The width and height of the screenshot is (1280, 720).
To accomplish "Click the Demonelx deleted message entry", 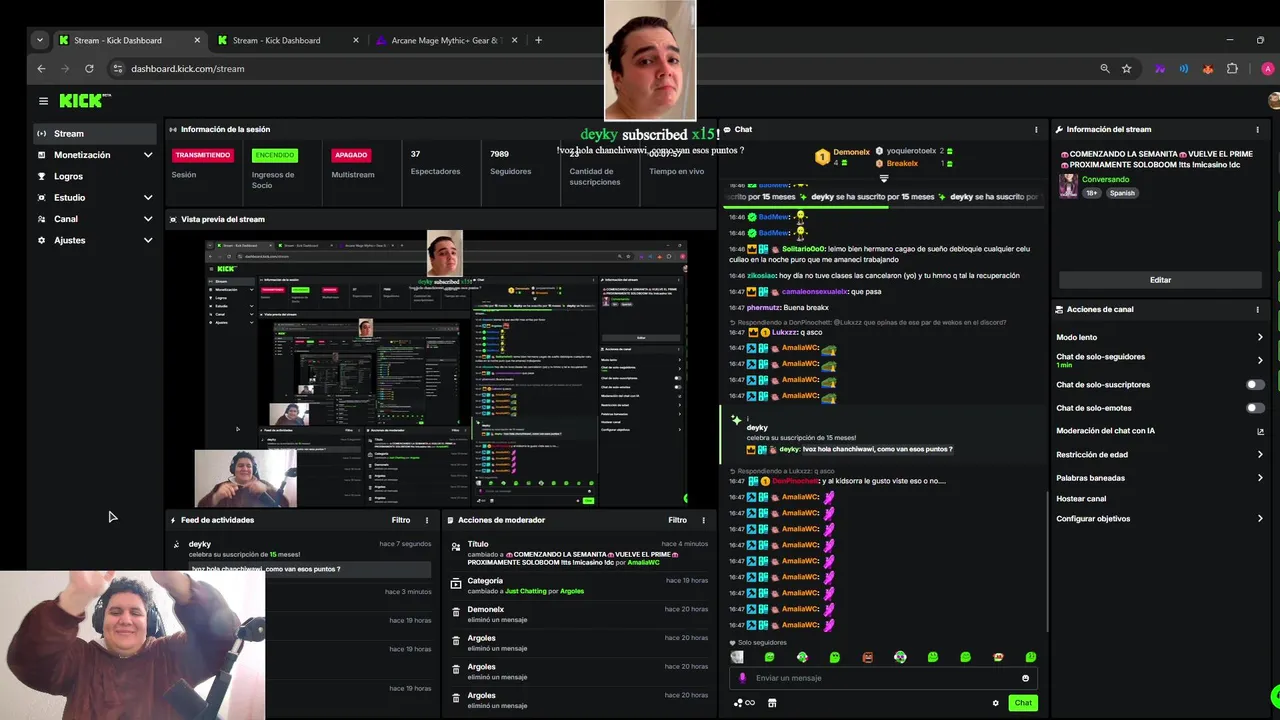I will click(578, 614).
